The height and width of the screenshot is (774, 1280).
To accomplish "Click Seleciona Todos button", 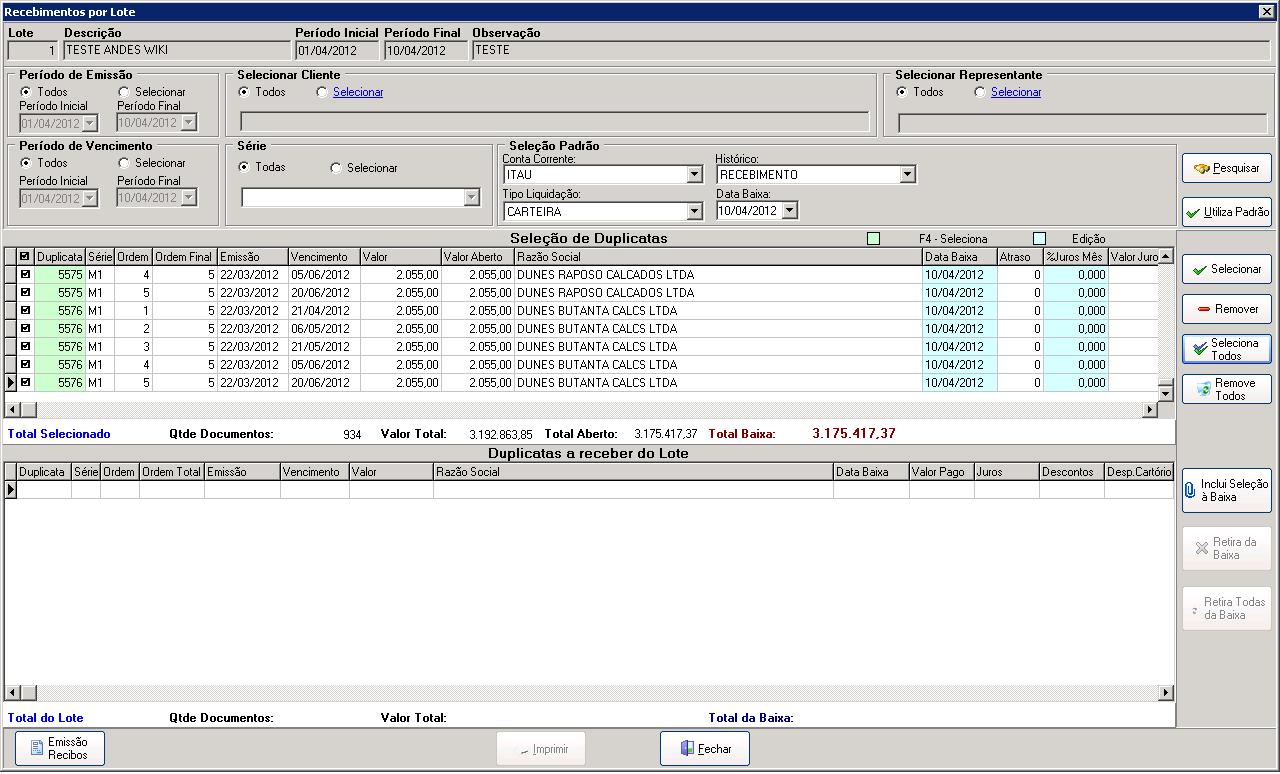I will point(1226,349).
